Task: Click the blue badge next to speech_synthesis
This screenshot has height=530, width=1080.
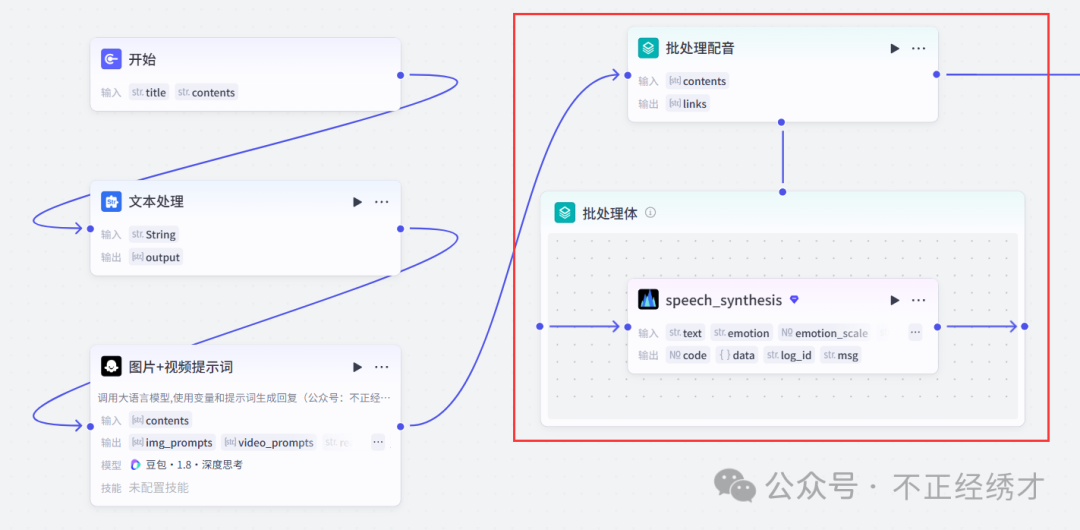Action: pyautogui.click(x=794, y=300)
